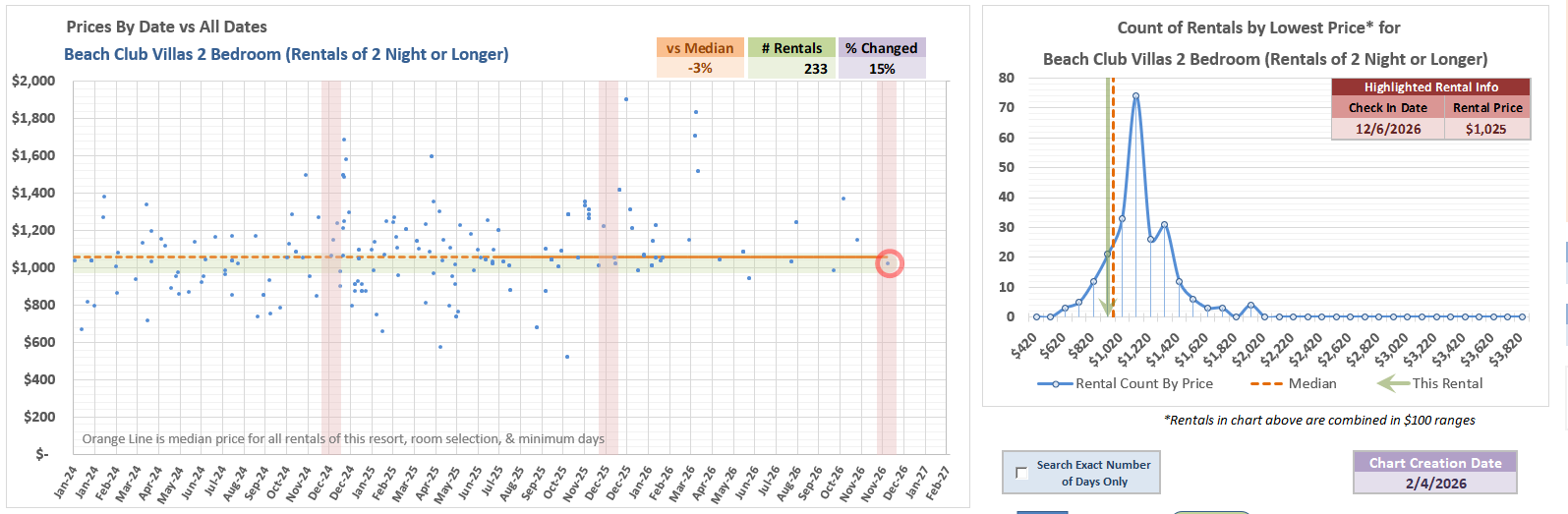This screenshot has width=1568, height=514.
Task: Select the -3% median difference value
Action: pos(700,69)
